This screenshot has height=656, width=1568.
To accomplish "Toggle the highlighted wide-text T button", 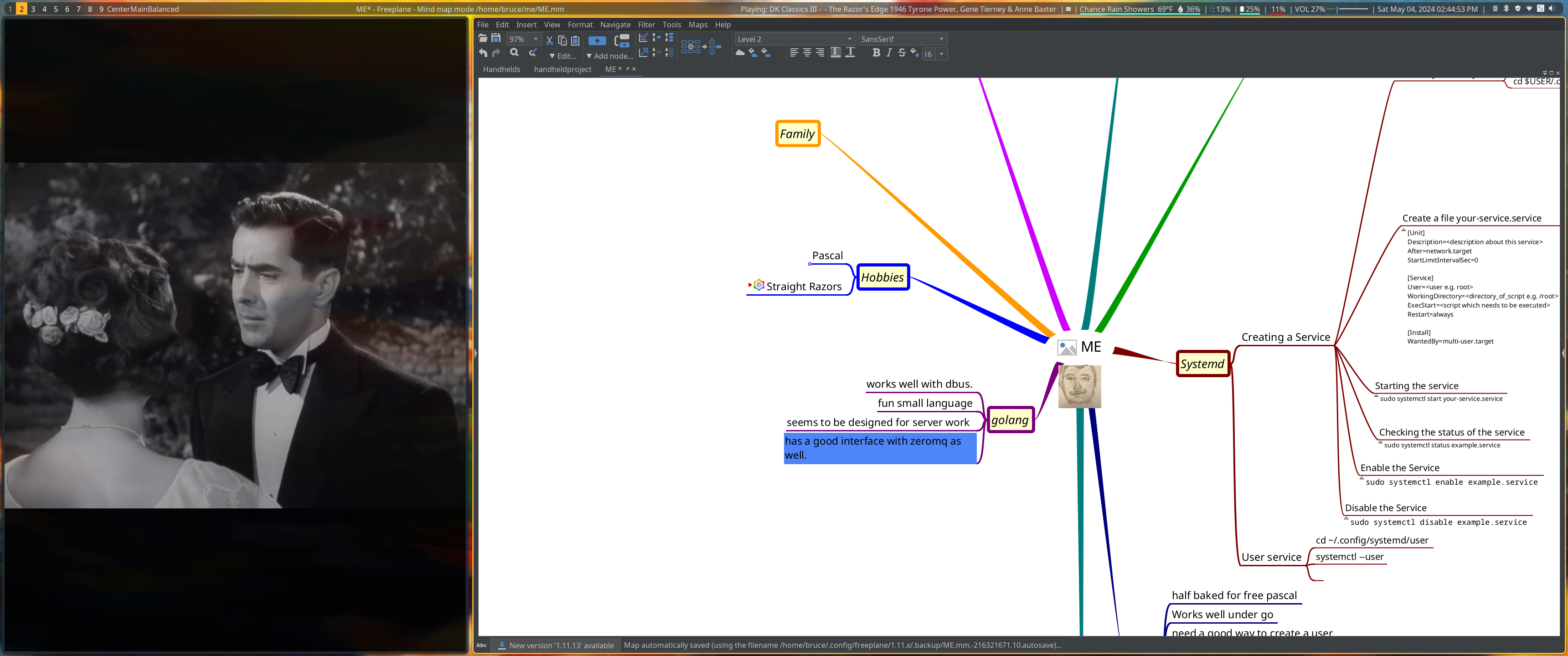I will (836, 53).
